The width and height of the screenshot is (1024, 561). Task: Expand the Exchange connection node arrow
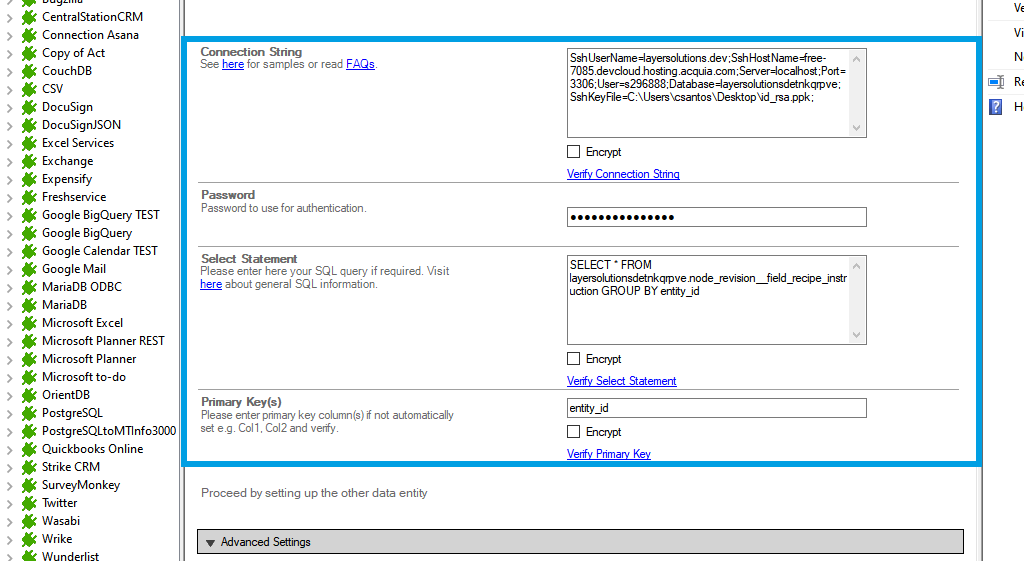coord(9,161)
